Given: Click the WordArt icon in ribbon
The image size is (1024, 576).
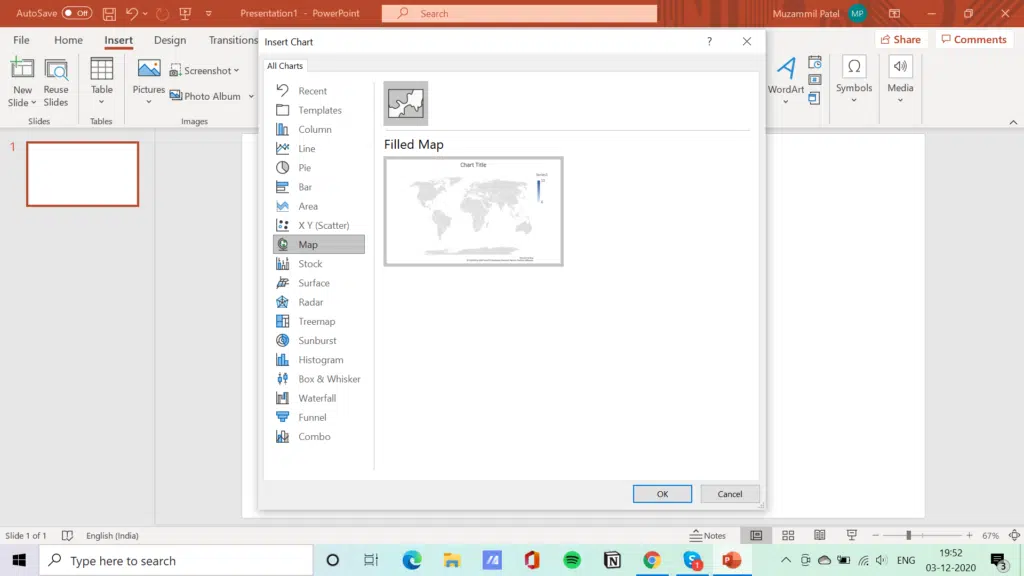Looking at the screenshot, I should coord(786,76).
